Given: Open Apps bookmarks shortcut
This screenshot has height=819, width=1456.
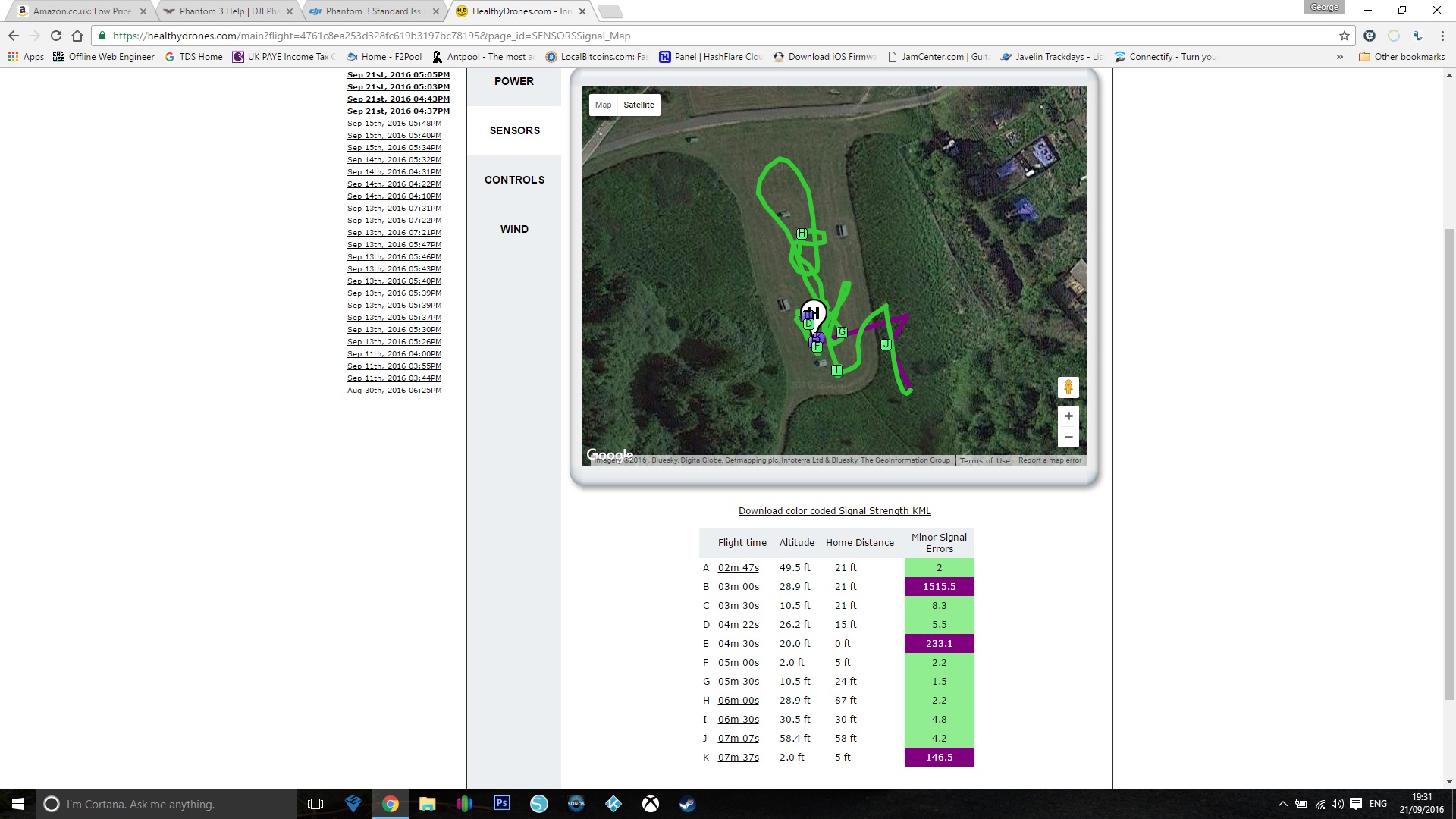Looking at the screenshot, I should point(26,57).
